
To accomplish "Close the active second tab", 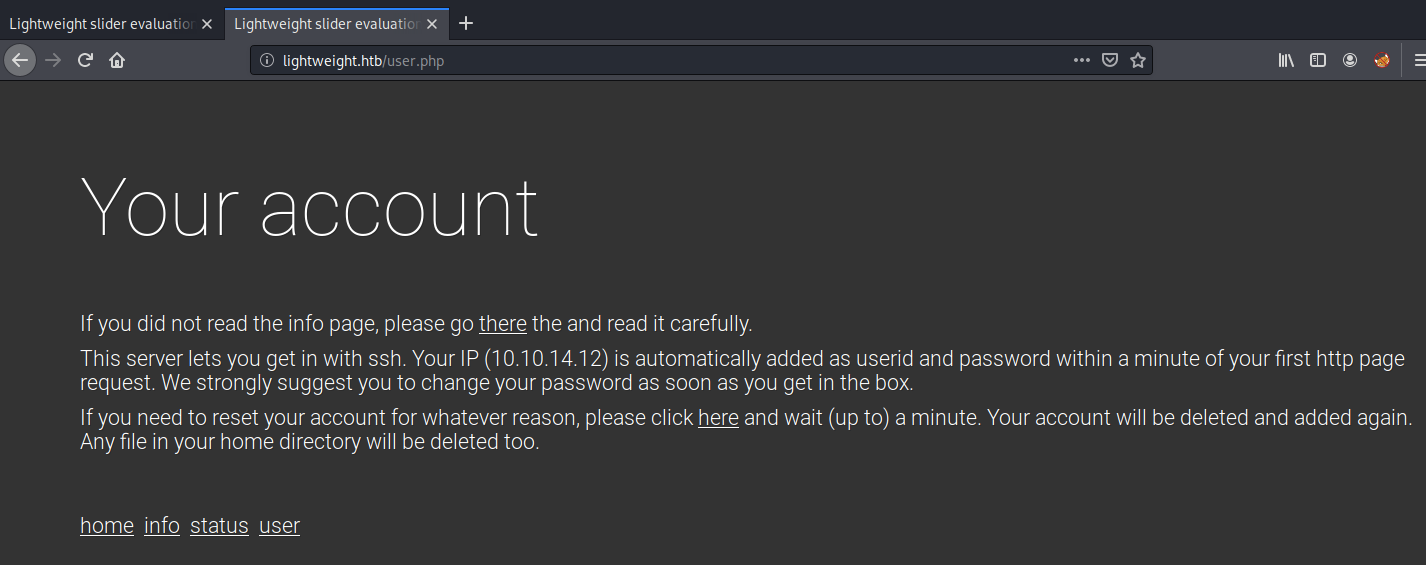I will [x=432, y=24].
